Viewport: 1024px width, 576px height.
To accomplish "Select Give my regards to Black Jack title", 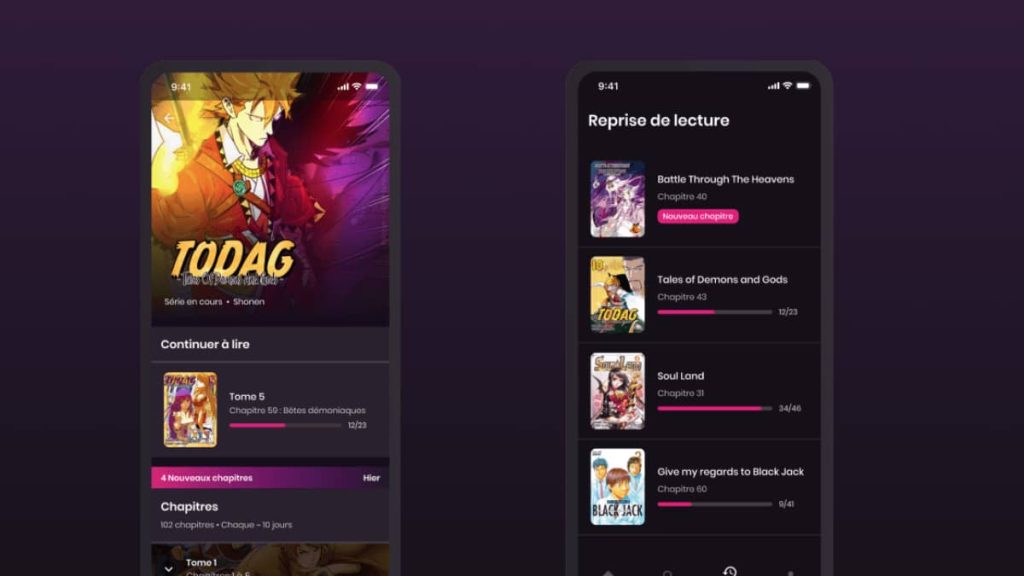I will pos(730,472).
